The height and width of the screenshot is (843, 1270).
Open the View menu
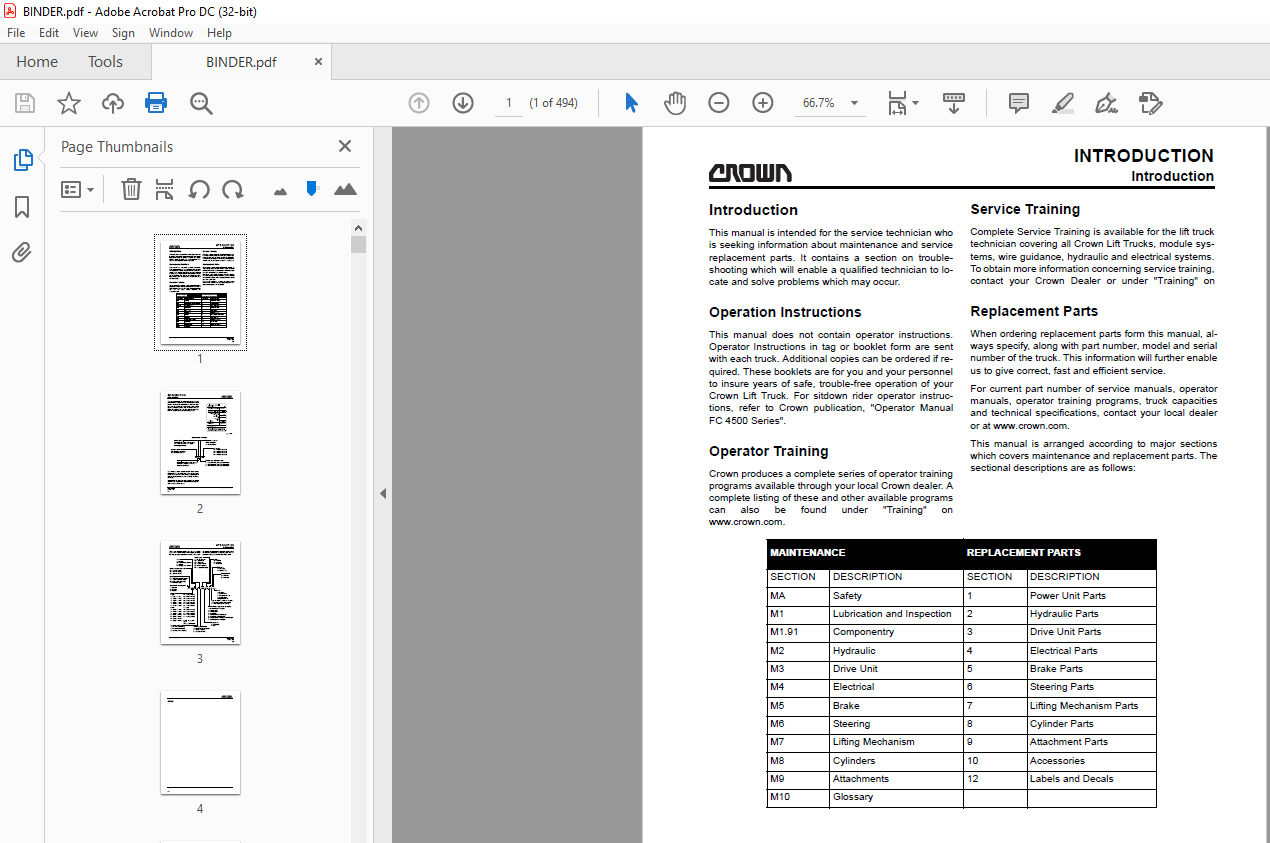tap(85, 33)
